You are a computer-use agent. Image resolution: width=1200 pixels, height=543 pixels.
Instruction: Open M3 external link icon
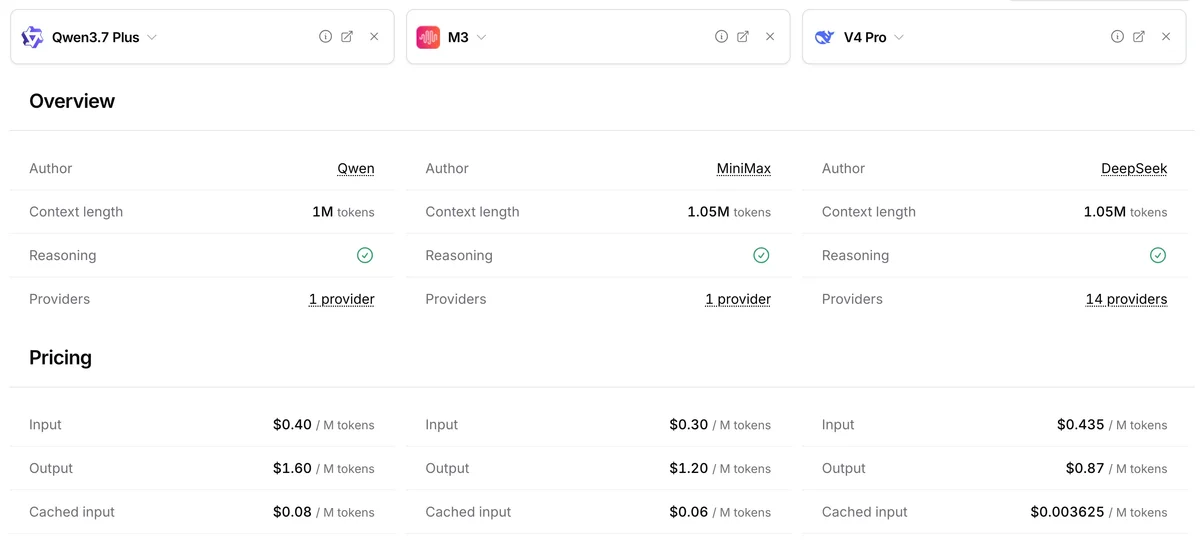743,36
